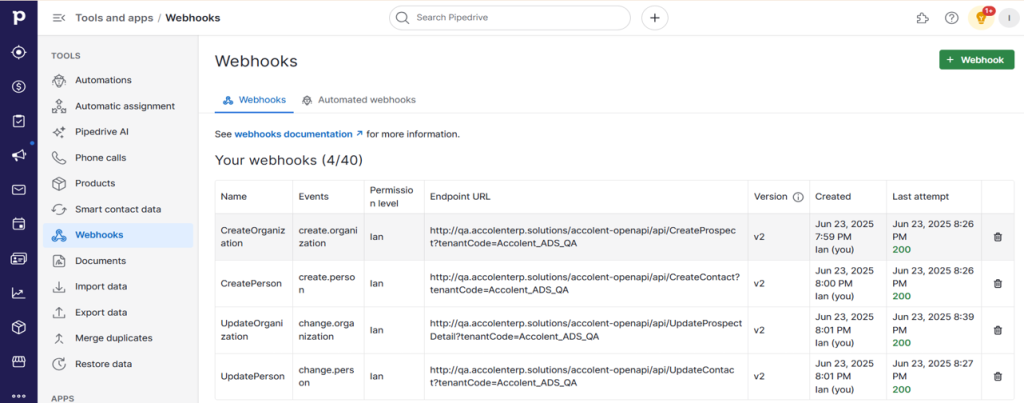The width and height of the screenshot is (1024, 403).
Task: Open Automations in Tools sidebar
Action: tap(118, 80)
